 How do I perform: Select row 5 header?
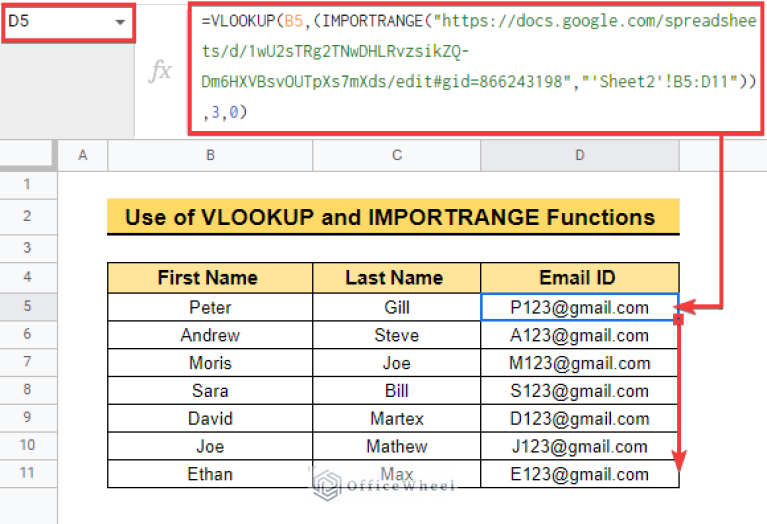(x=27, y=307)
